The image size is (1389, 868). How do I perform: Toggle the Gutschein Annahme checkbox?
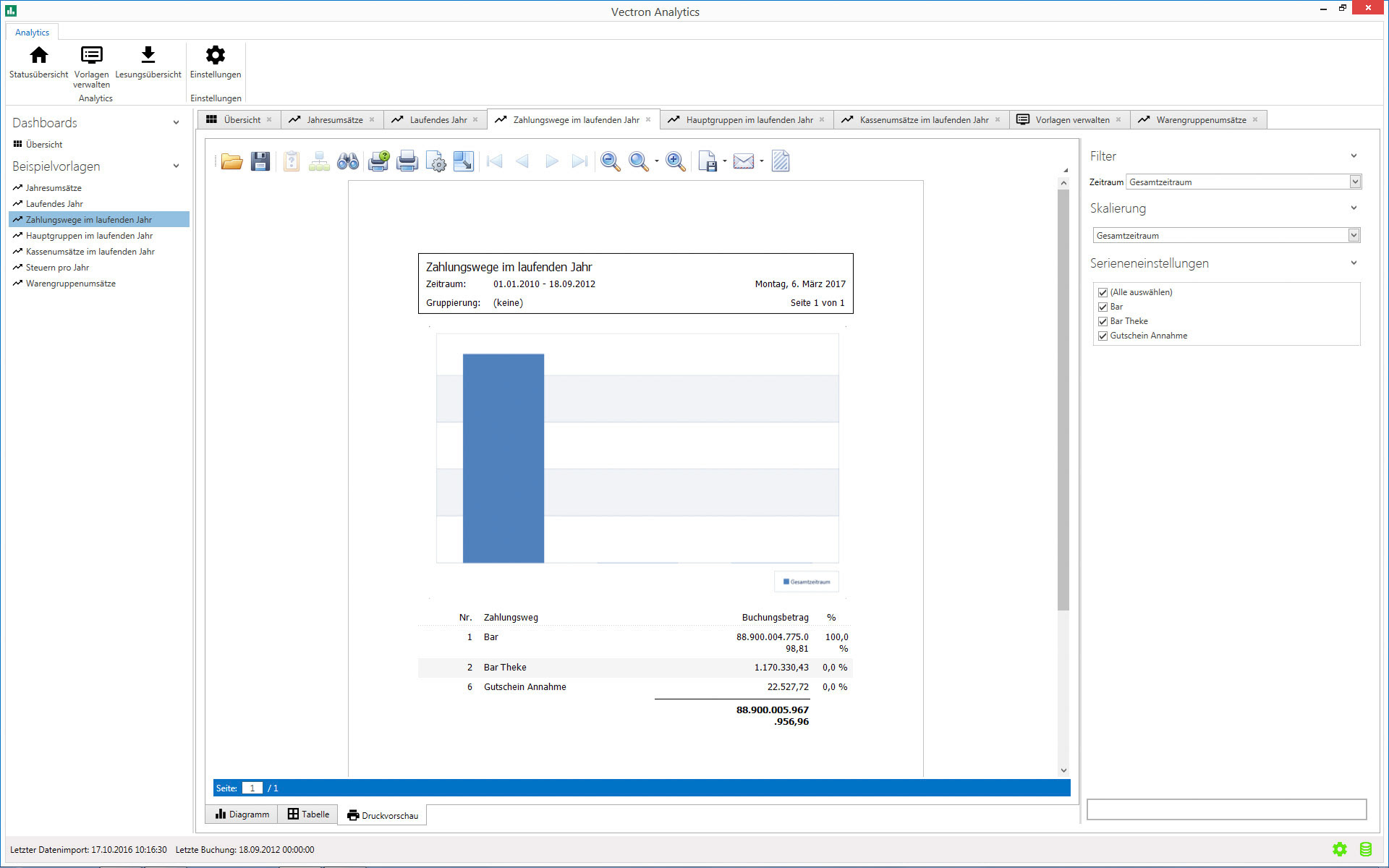(x=1103, y=336)
